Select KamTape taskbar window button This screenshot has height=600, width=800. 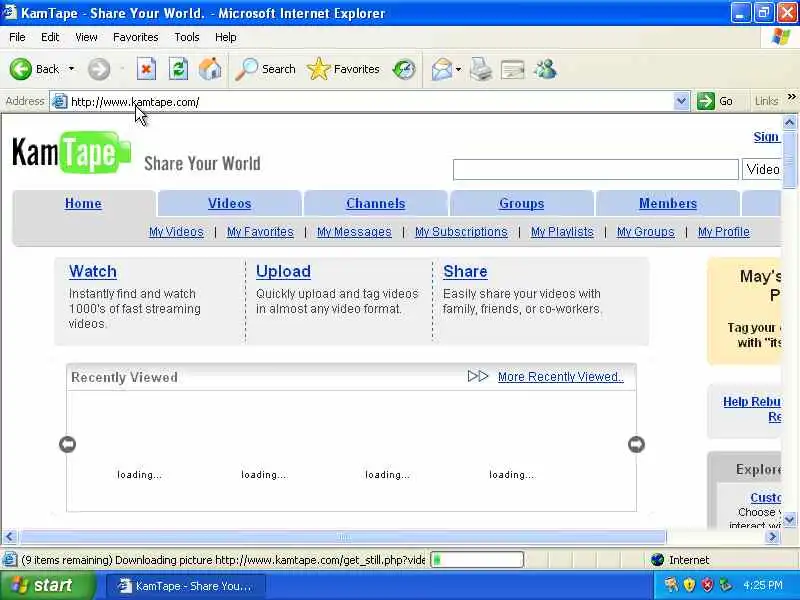point(186,586)
